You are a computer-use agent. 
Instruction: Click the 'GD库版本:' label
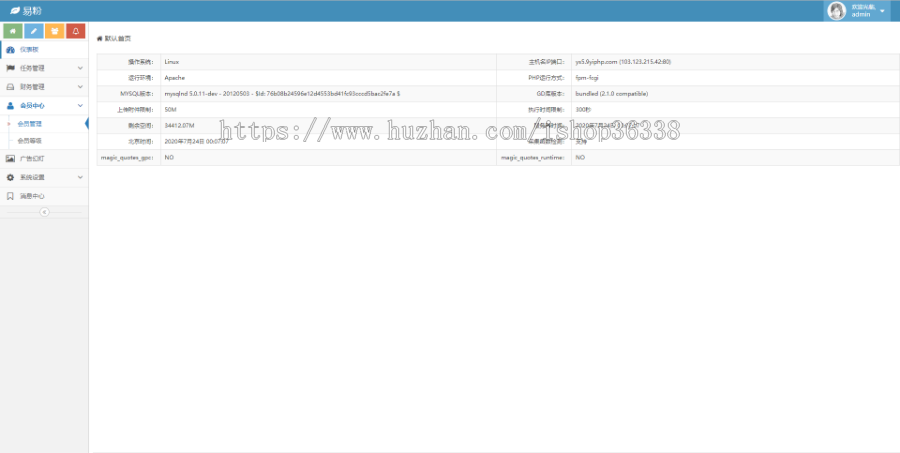(550, 94)
